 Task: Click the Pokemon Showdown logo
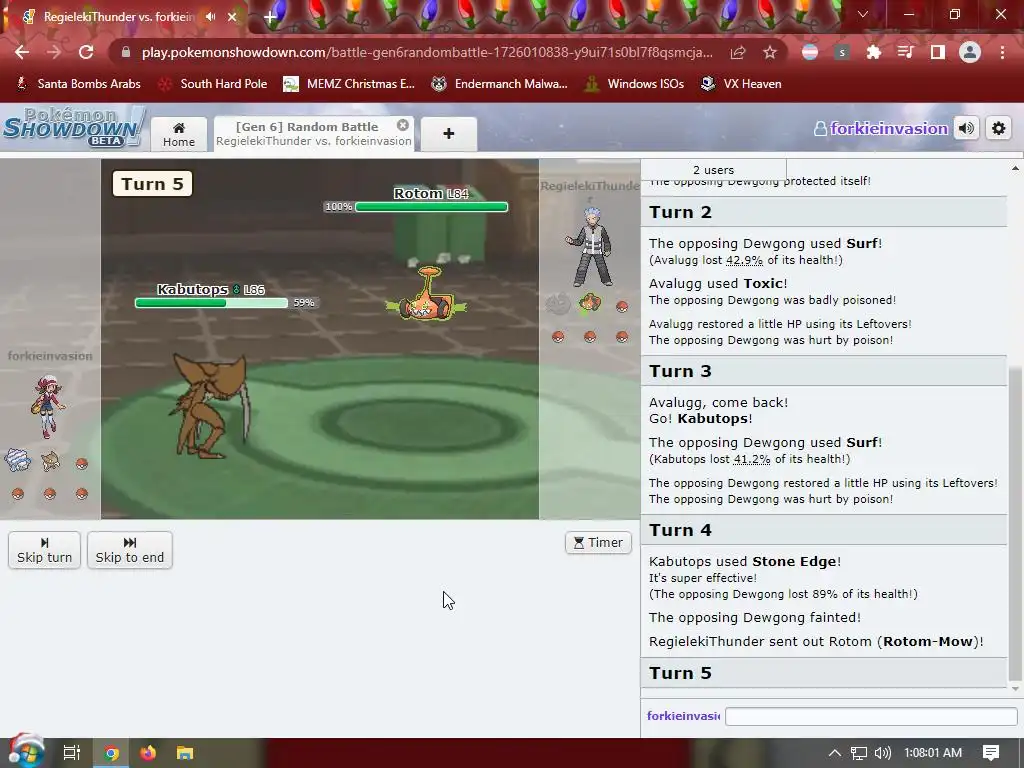[72, 127]
